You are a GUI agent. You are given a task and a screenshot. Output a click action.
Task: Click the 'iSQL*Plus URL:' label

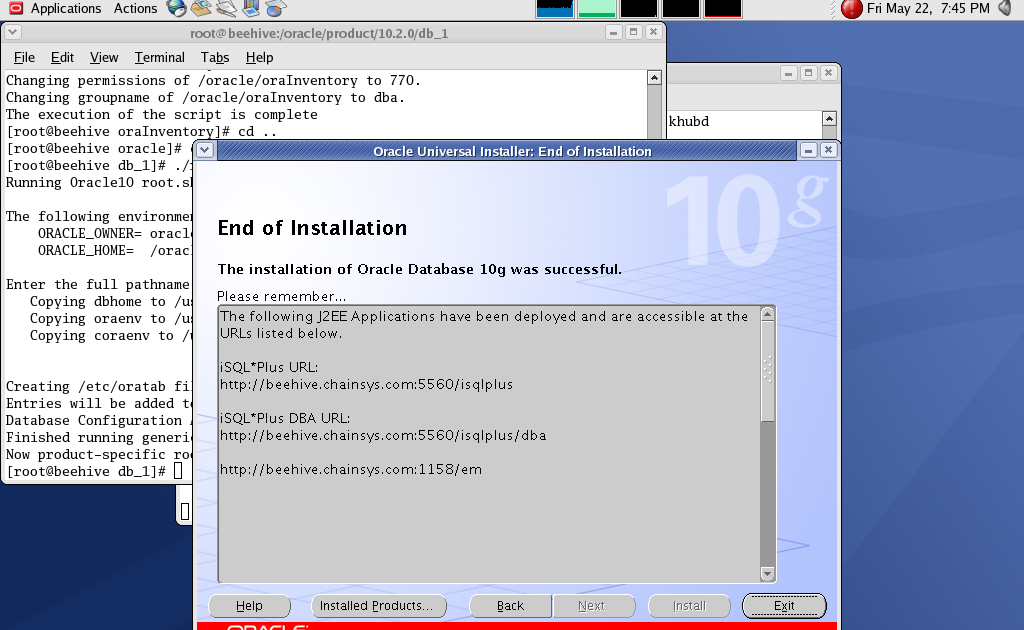269,368
